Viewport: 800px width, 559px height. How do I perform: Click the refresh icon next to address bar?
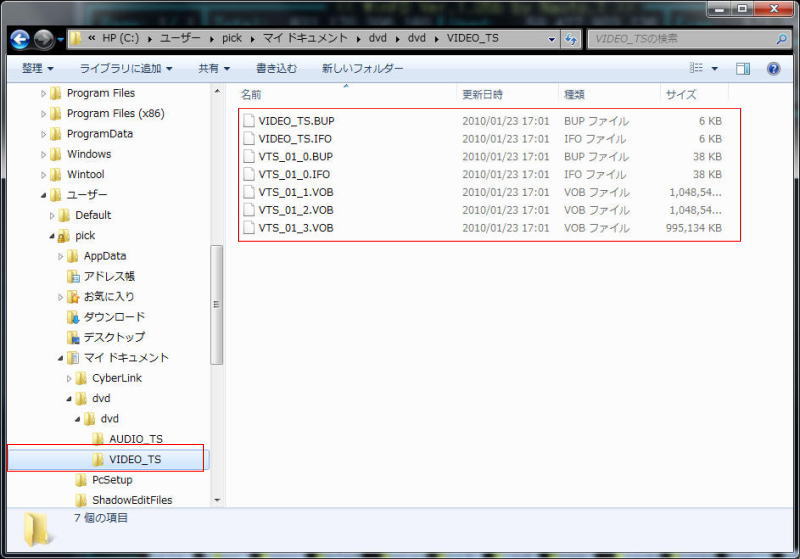click(x=570, y=39)
